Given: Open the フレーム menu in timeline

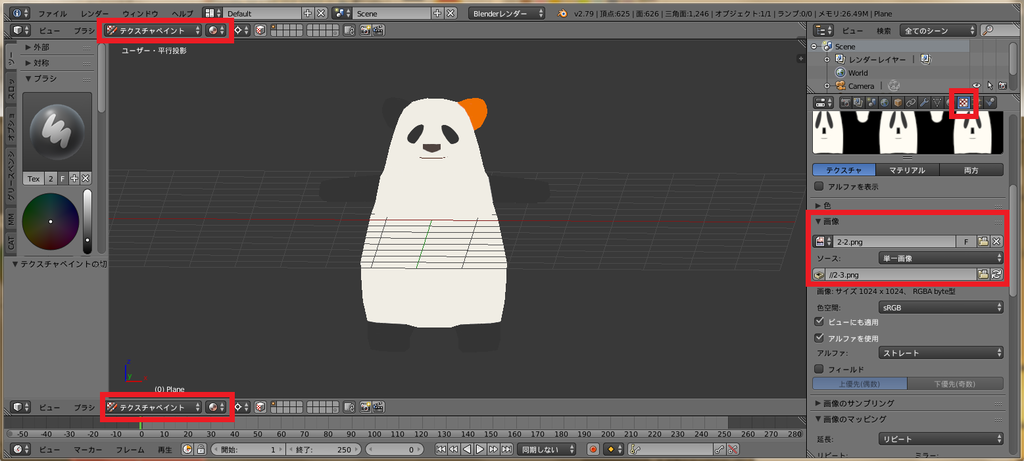Looking at the screenshot, I should (x=130, y=449).
